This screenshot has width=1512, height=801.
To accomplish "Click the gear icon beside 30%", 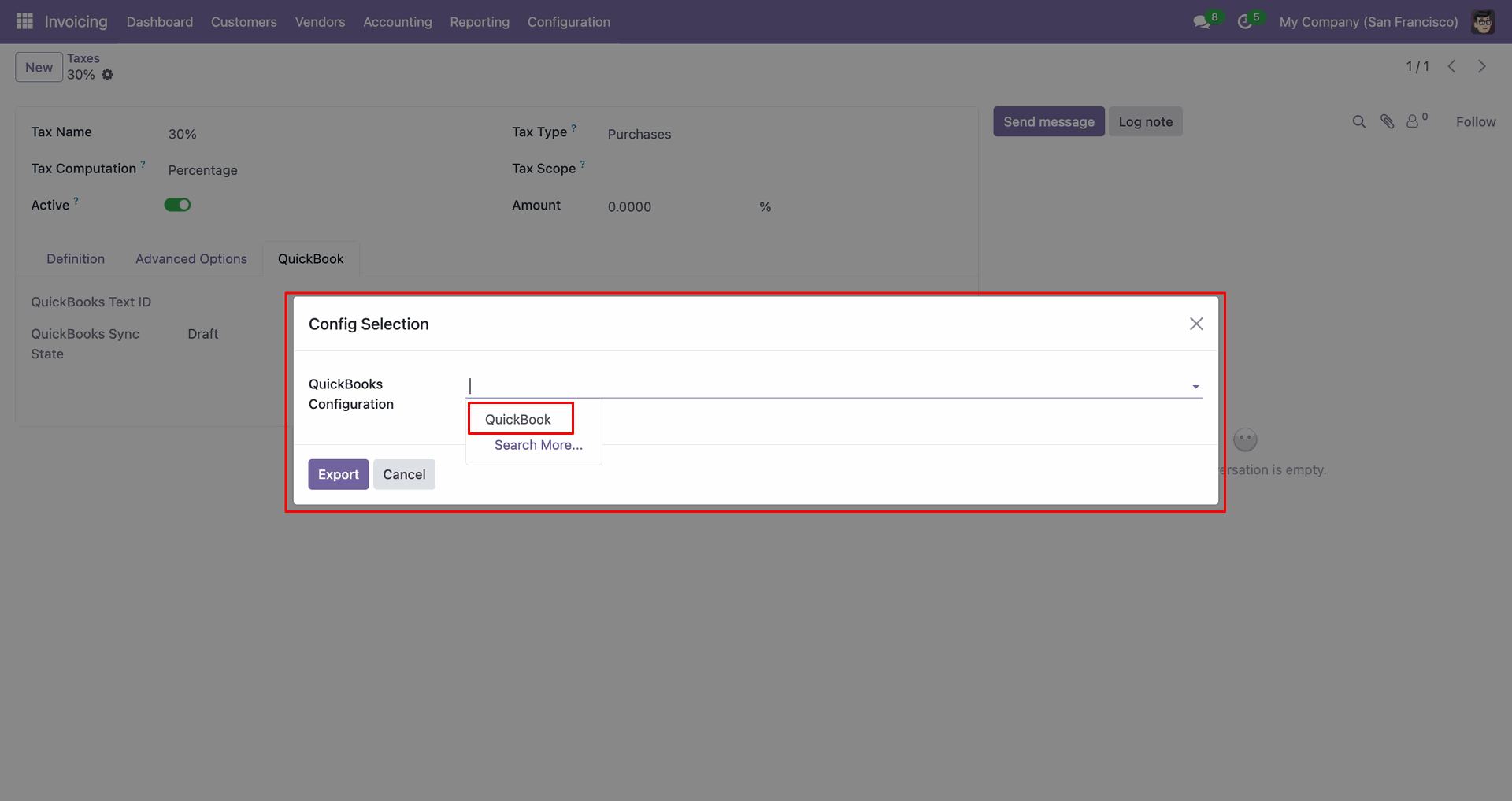I will coord(108,75).
